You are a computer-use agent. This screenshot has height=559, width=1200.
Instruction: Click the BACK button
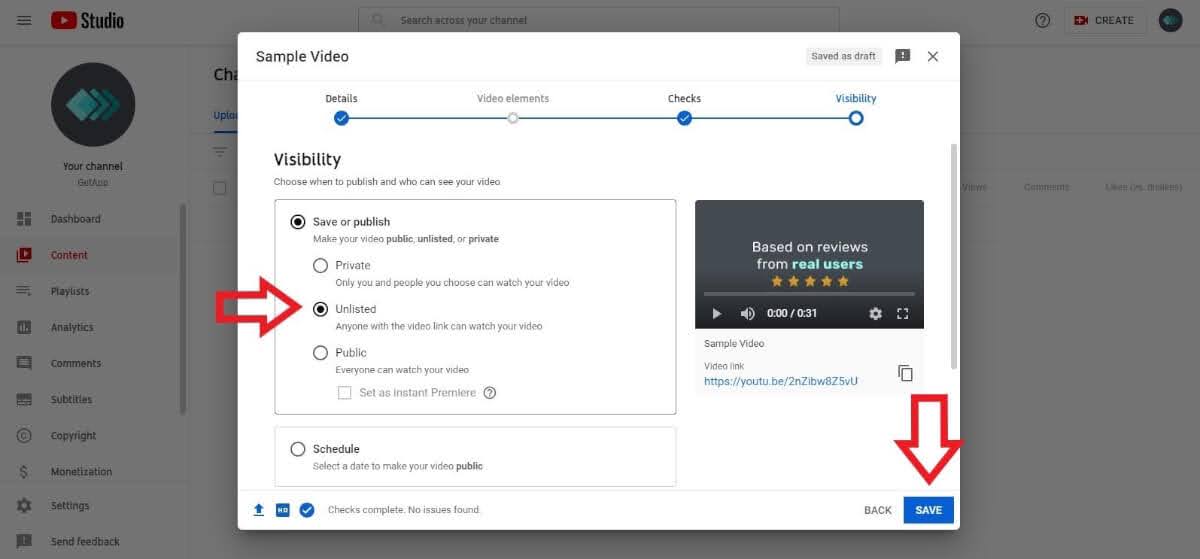pyautogui.click(x=877, y=510)
